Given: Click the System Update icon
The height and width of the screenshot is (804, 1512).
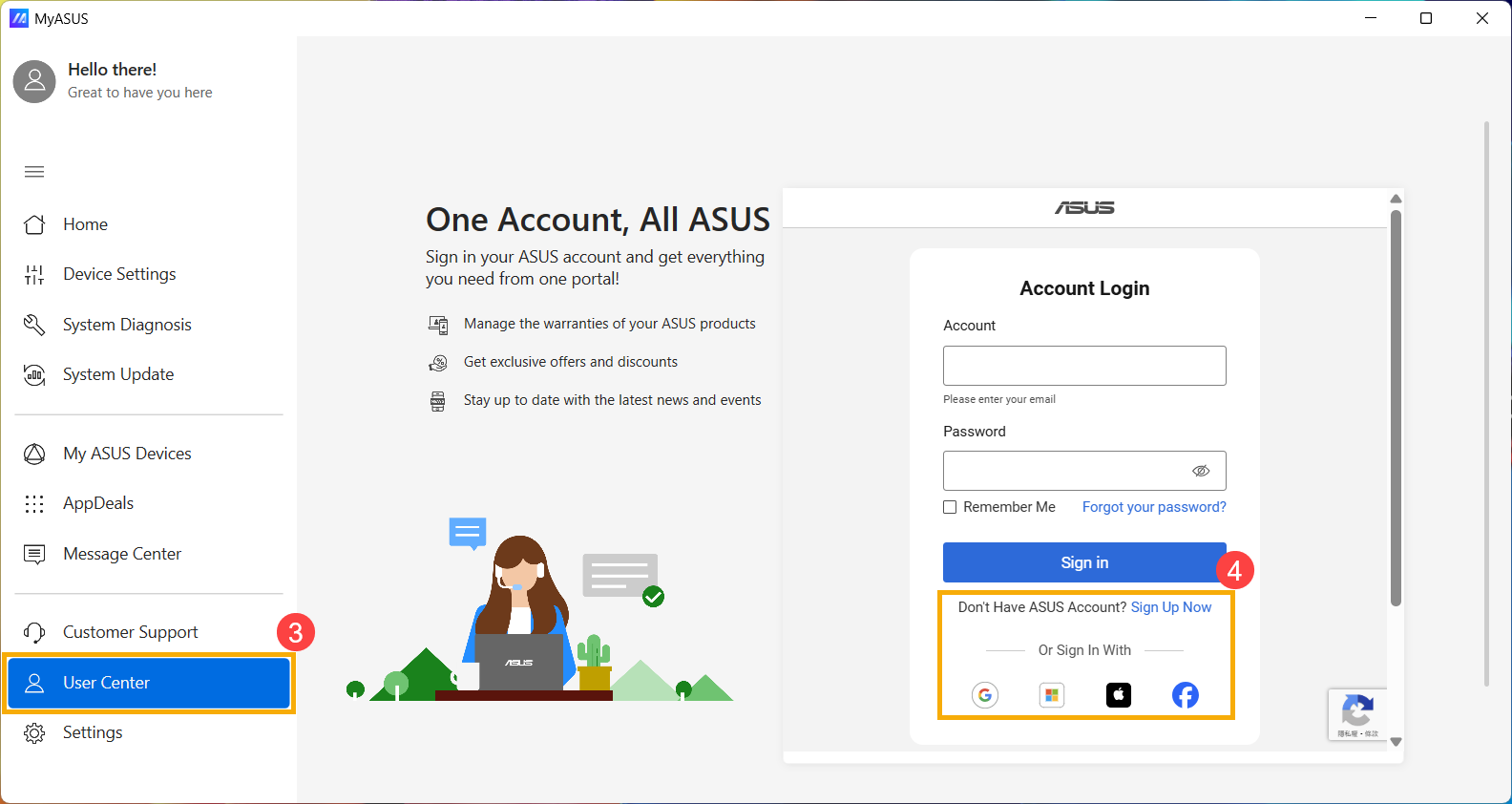Looking at the screenshot, I should (x=34, y=374).
